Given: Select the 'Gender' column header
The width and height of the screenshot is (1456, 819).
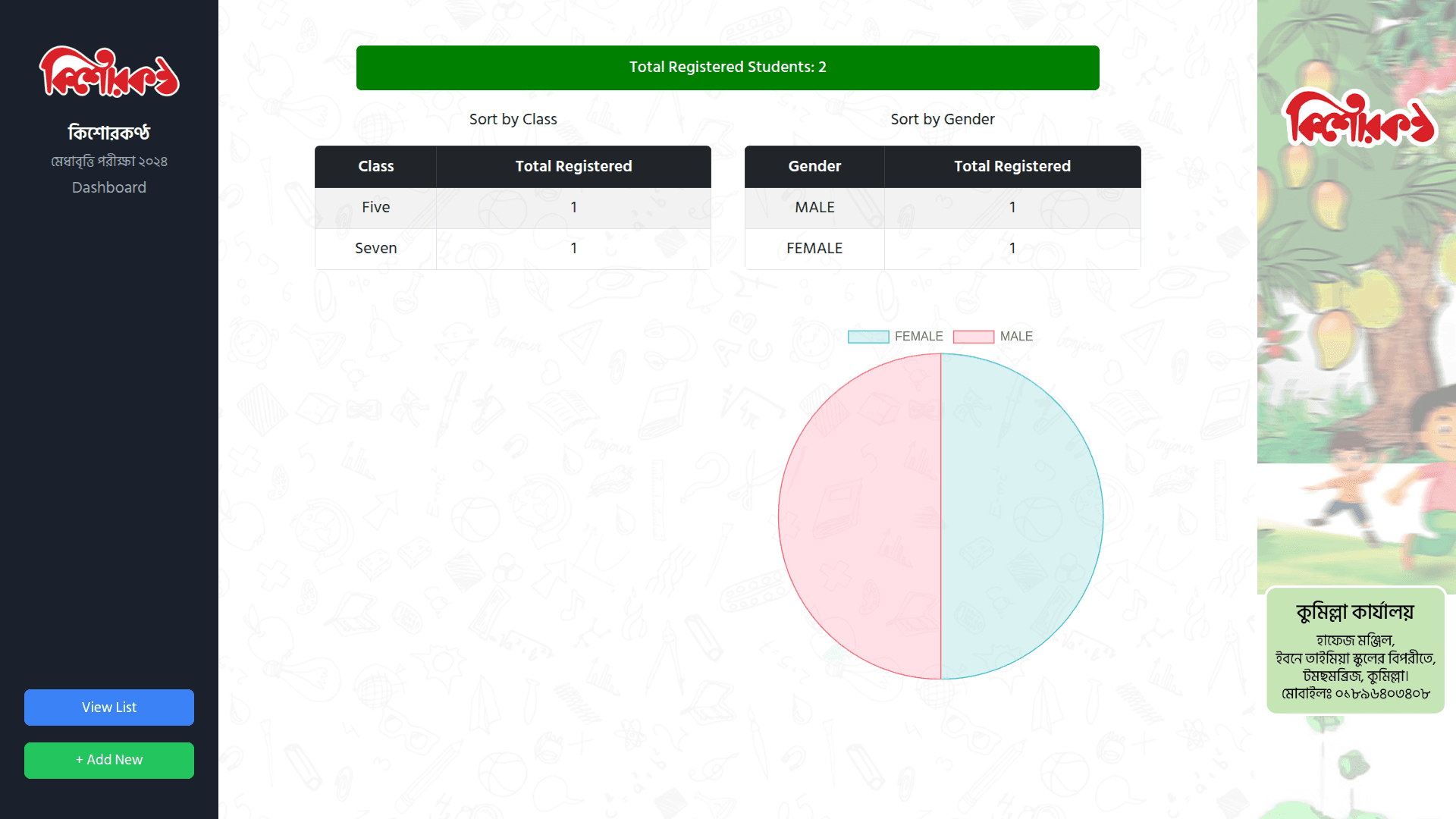Looking at the screenshot, I should pyautogui.click(x=814, y=167).
